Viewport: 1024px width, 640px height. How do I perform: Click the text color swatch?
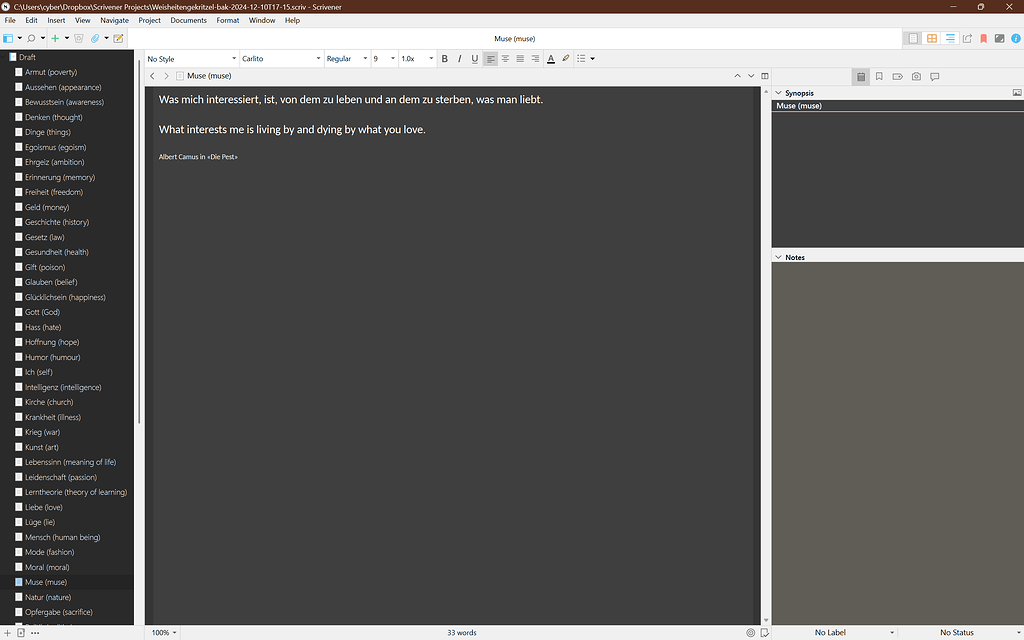coord(551,58)
